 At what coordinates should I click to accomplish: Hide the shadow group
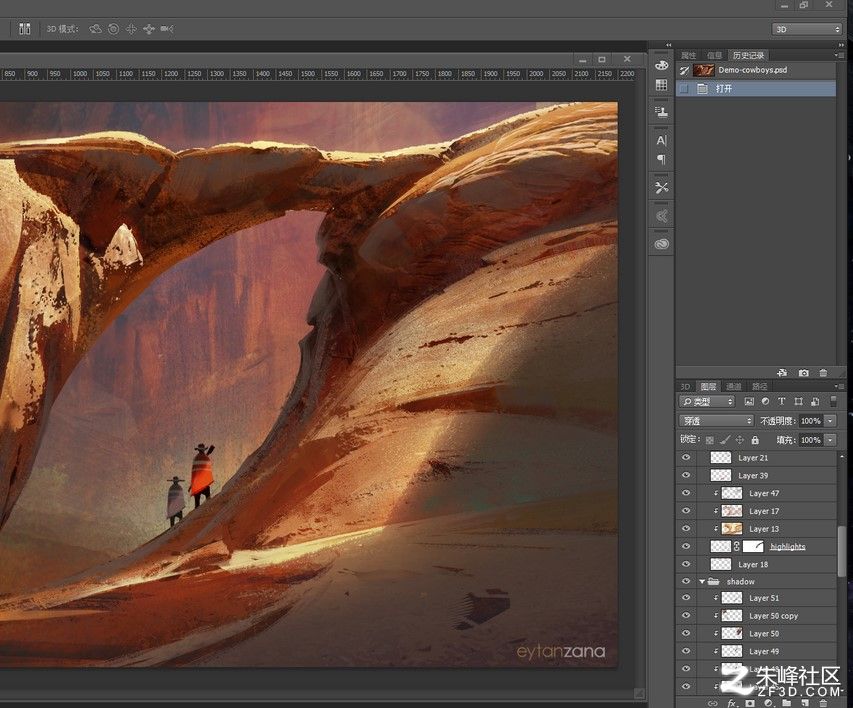[686, 581]
